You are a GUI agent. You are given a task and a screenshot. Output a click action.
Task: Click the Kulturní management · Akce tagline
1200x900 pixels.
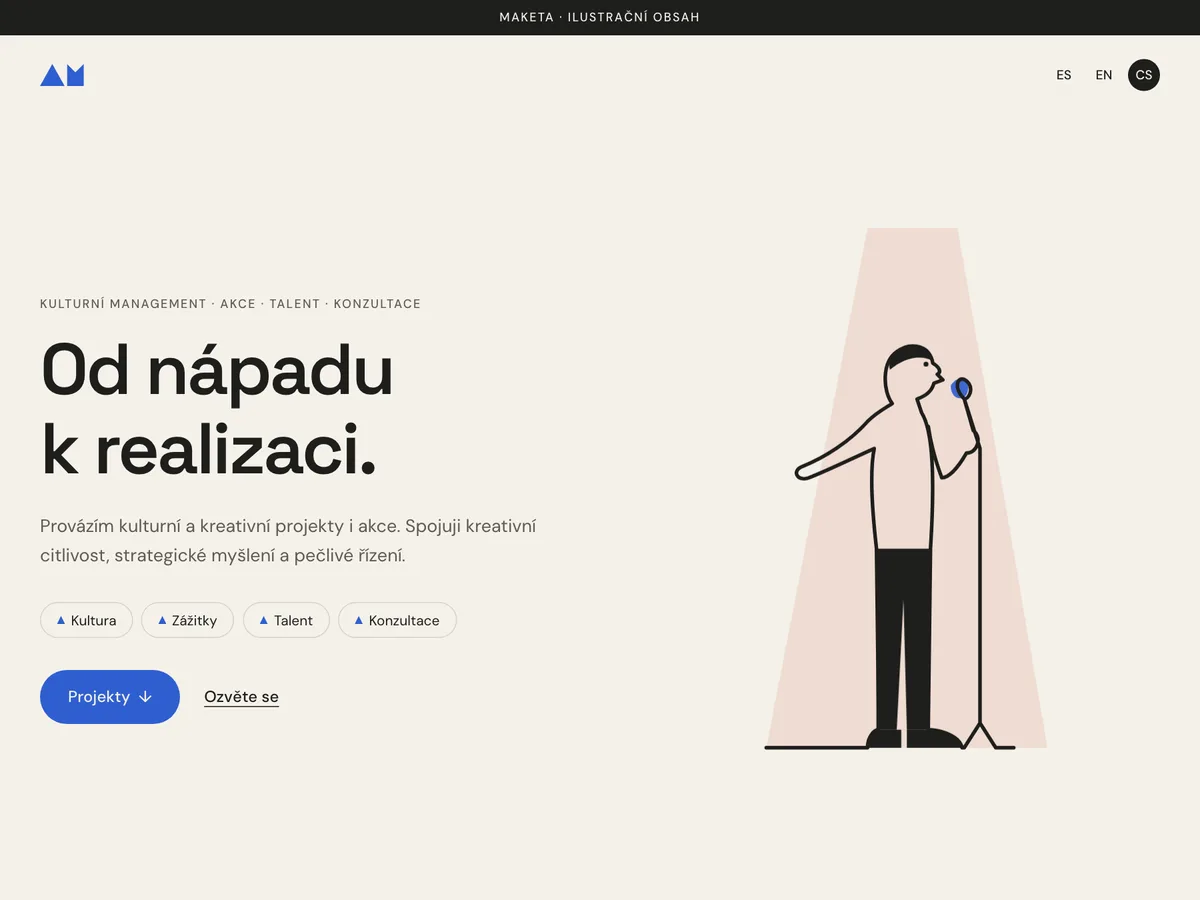coord(230,304)
